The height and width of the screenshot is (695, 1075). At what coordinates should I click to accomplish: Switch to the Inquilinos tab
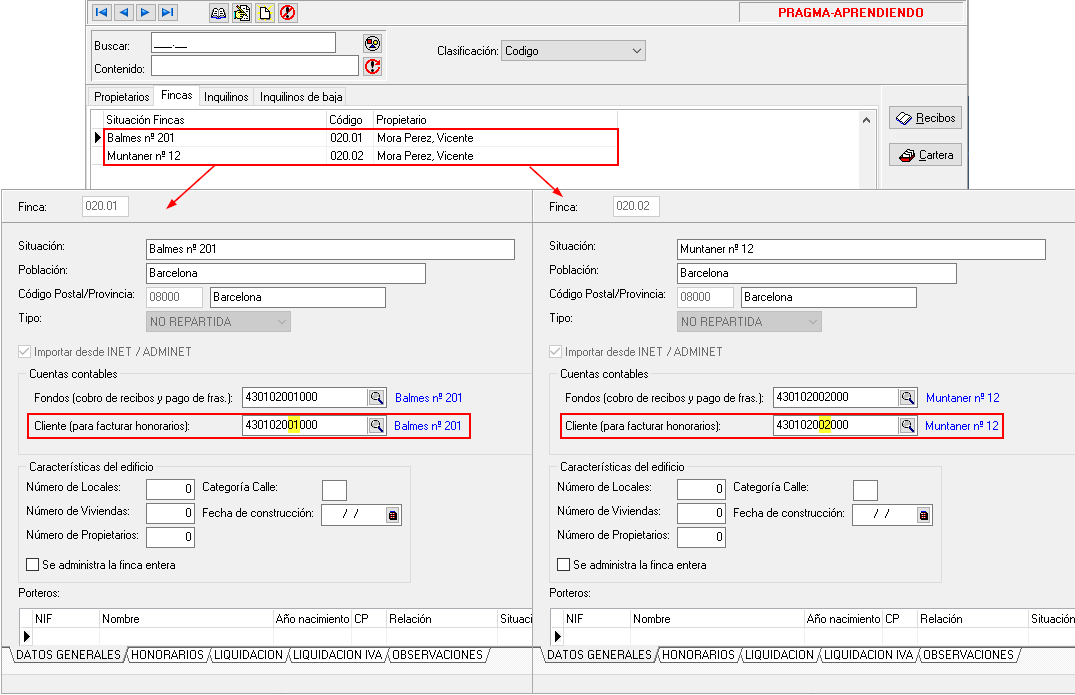pos(226,97)
